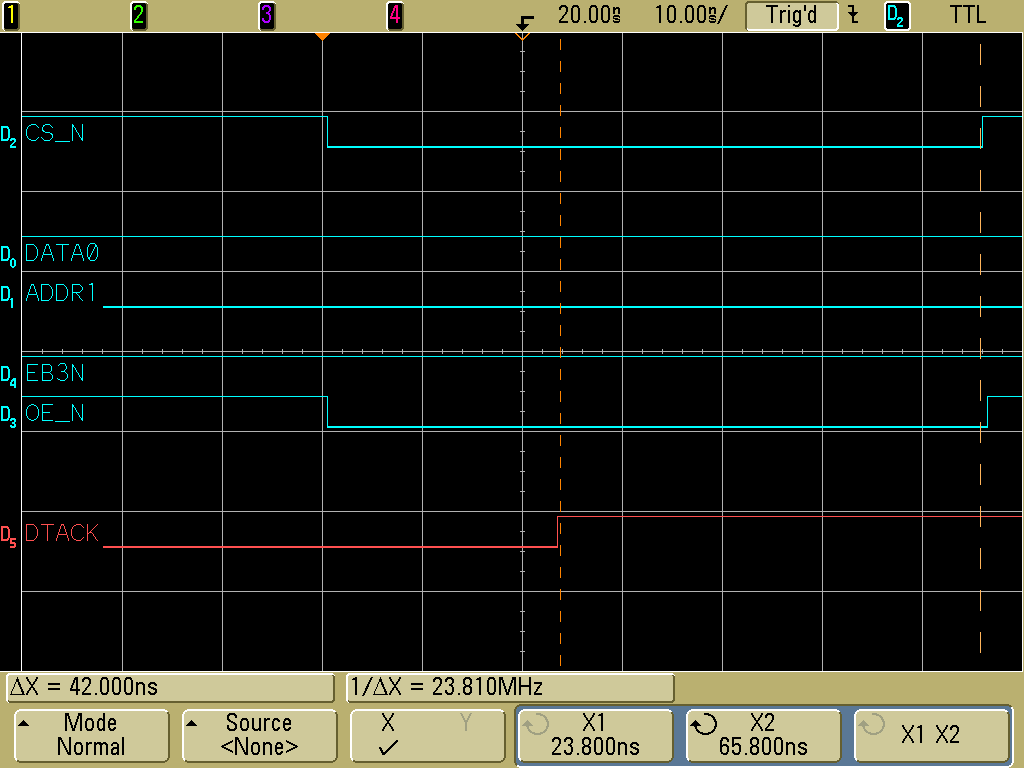
Task: Select the X1 cursor softkey
Action: click(x=594, y=735)
